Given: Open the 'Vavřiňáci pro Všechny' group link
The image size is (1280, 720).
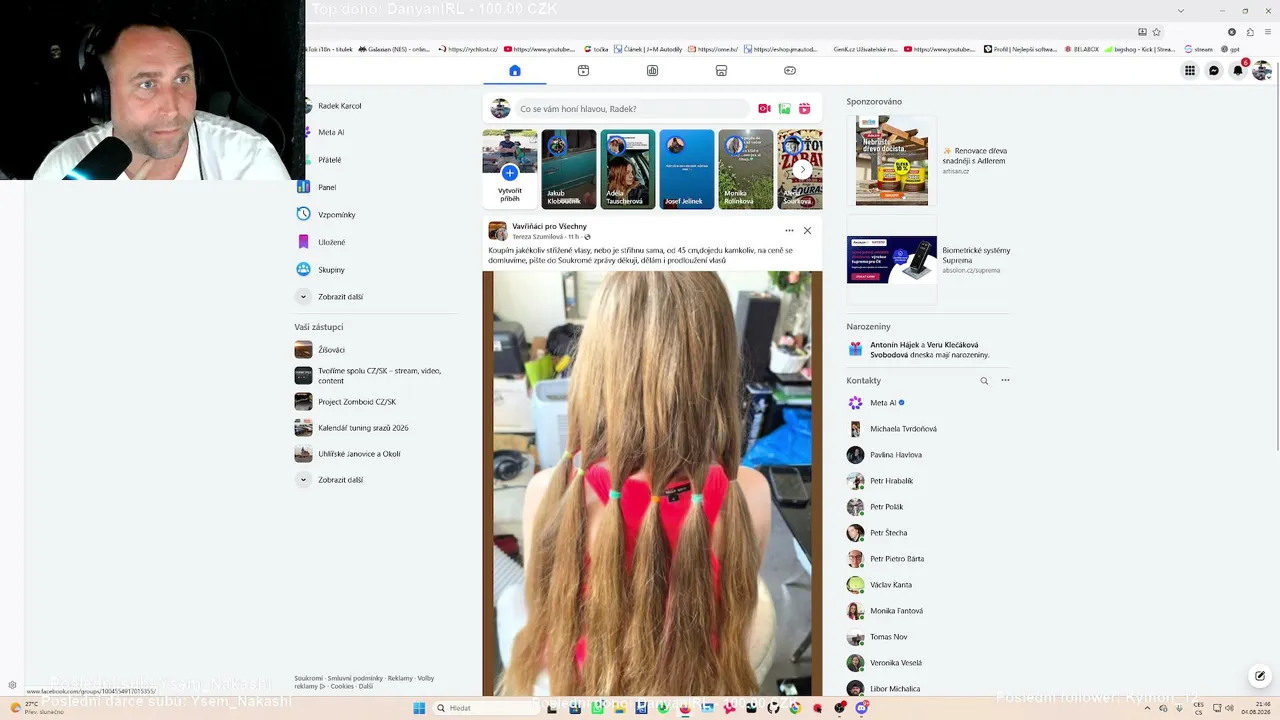Looking at the screenshot, I should 550,226.
